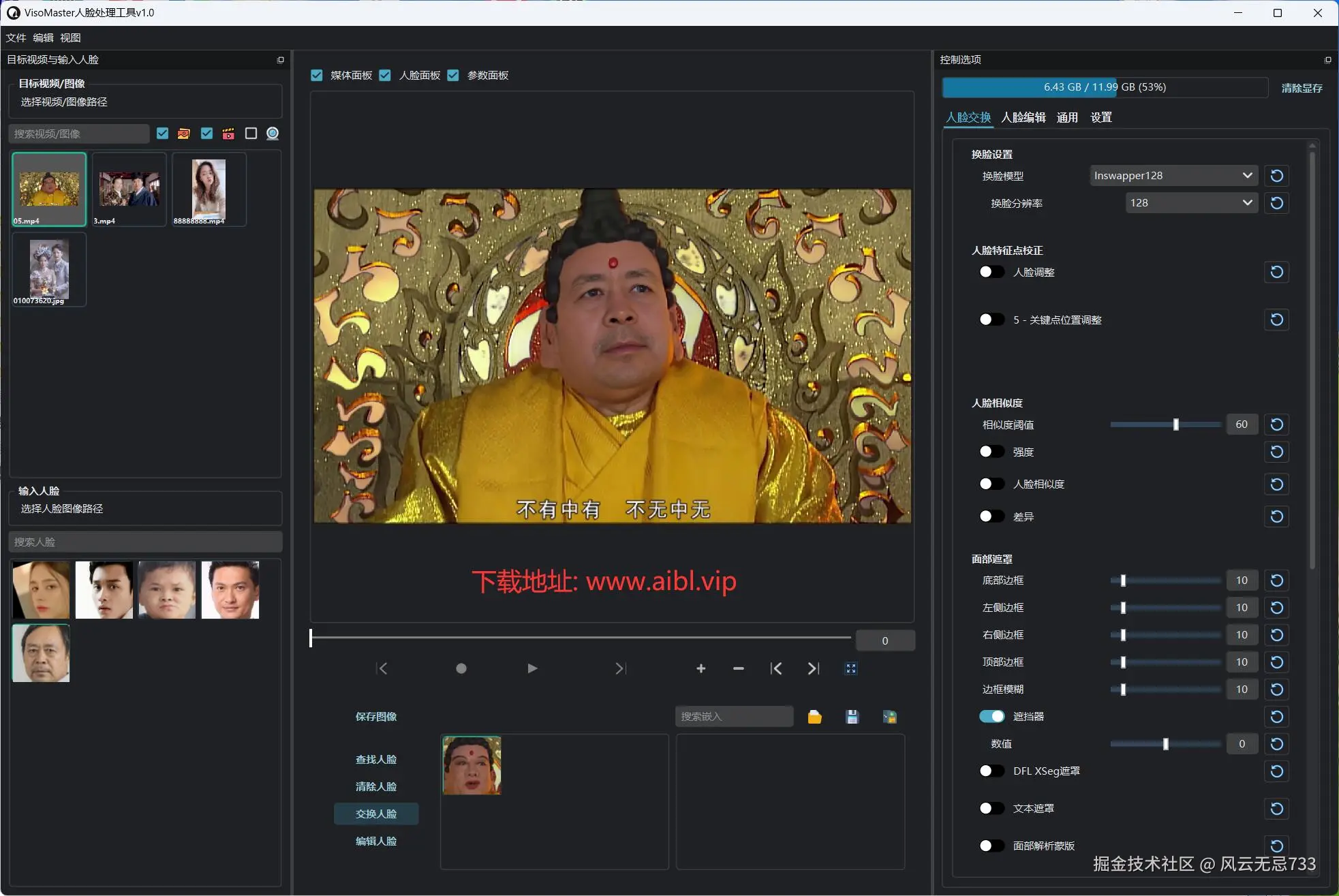Expand the 换脸分辨率 128 dropdown

click(x=1190, y=203)
